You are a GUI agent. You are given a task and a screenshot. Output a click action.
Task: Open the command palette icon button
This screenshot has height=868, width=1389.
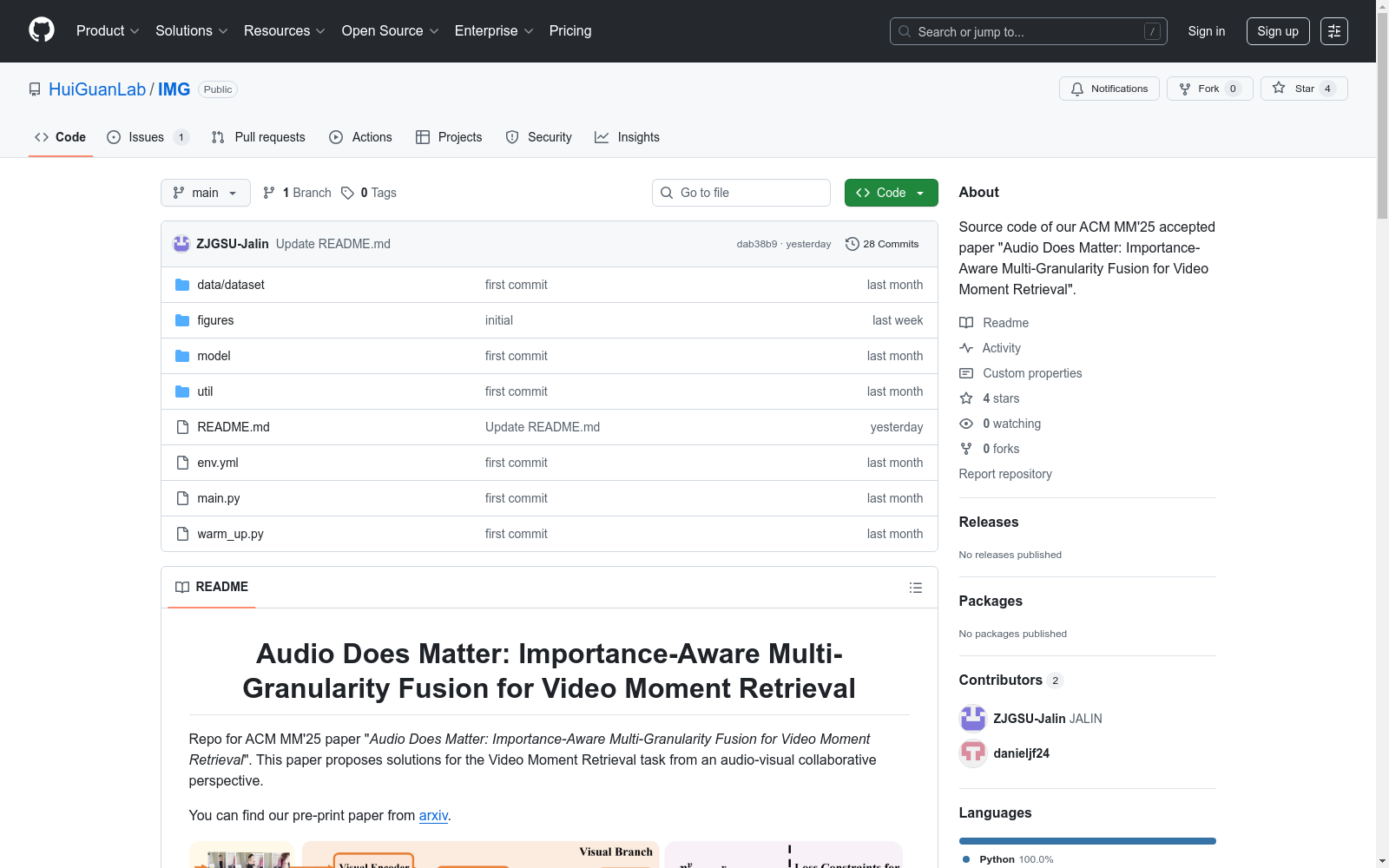pos(1334,31)
